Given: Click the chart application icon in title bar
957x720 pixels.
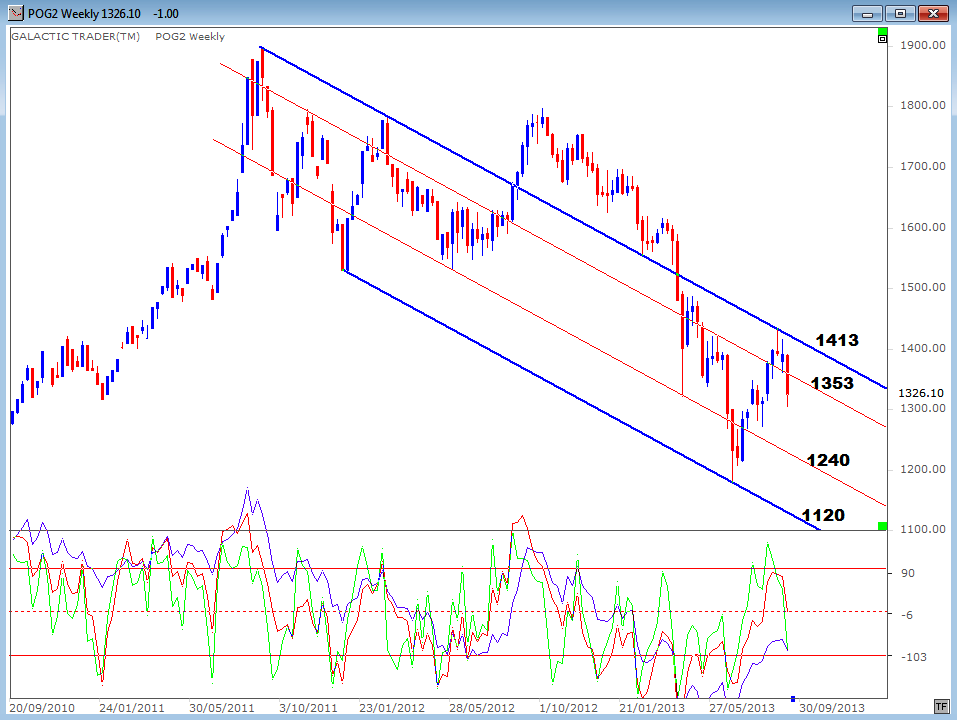Looking at the screenshot, I should (16, 13).
